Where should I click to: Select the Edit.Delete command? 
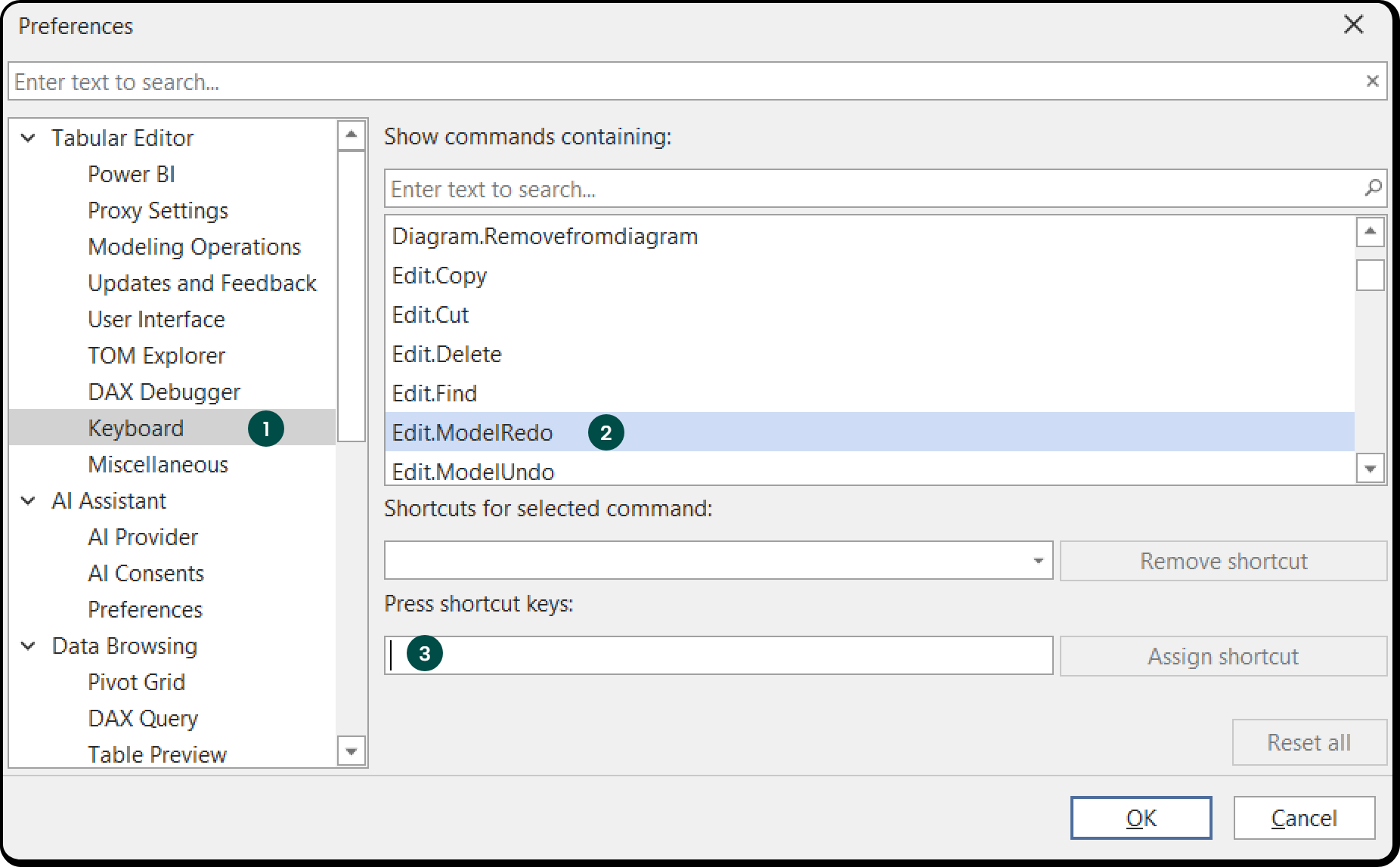[869, 354]
